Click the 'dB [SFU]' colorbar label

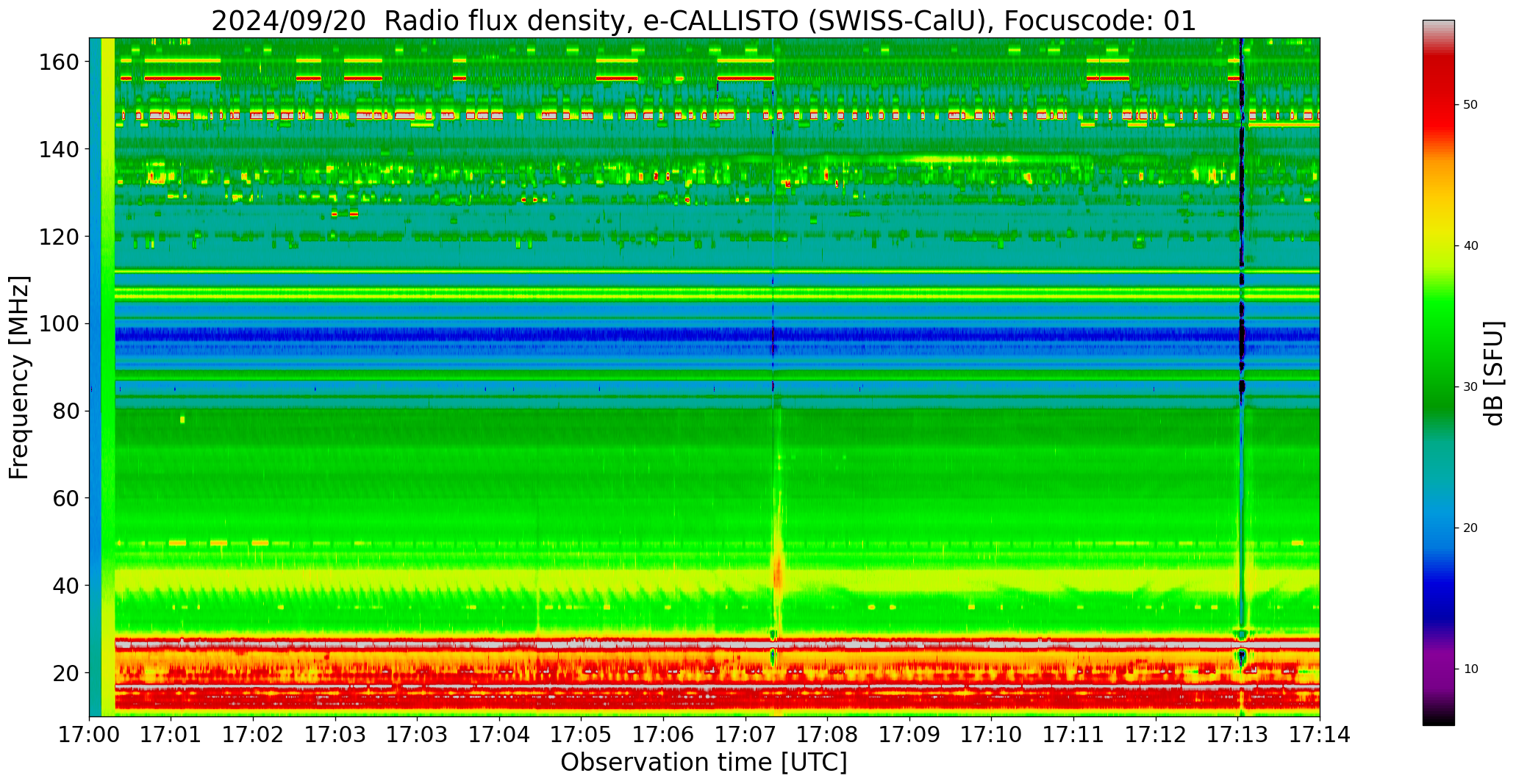click(x=1494, y=373)
